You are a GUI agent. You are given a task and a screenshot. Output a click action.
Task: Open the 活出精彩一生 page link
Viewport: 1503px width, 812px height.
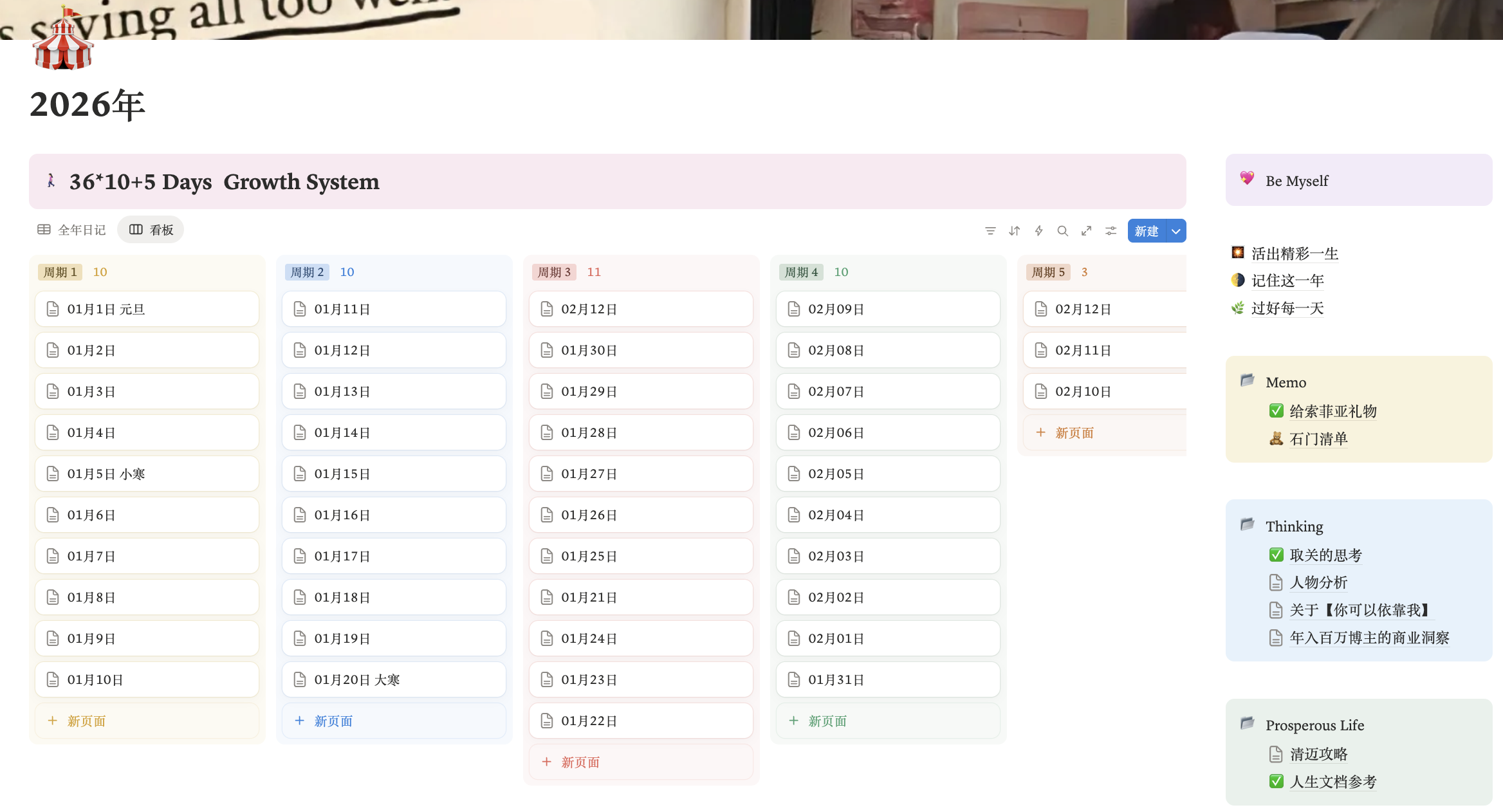pyautogui.click(x=1294, y=254)
